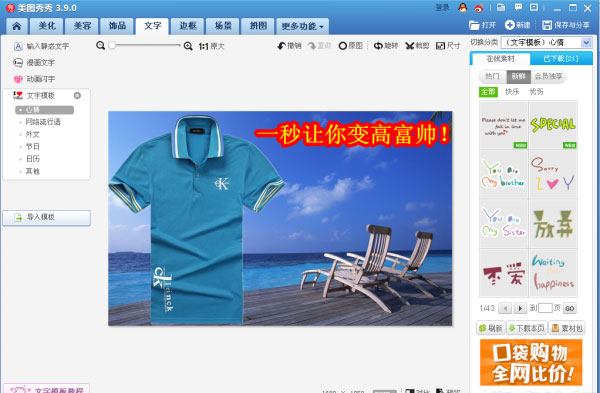Select the 其他 template category
This screenshot has width=600, height=393.
pyautogui.click(x=33, y=171)
